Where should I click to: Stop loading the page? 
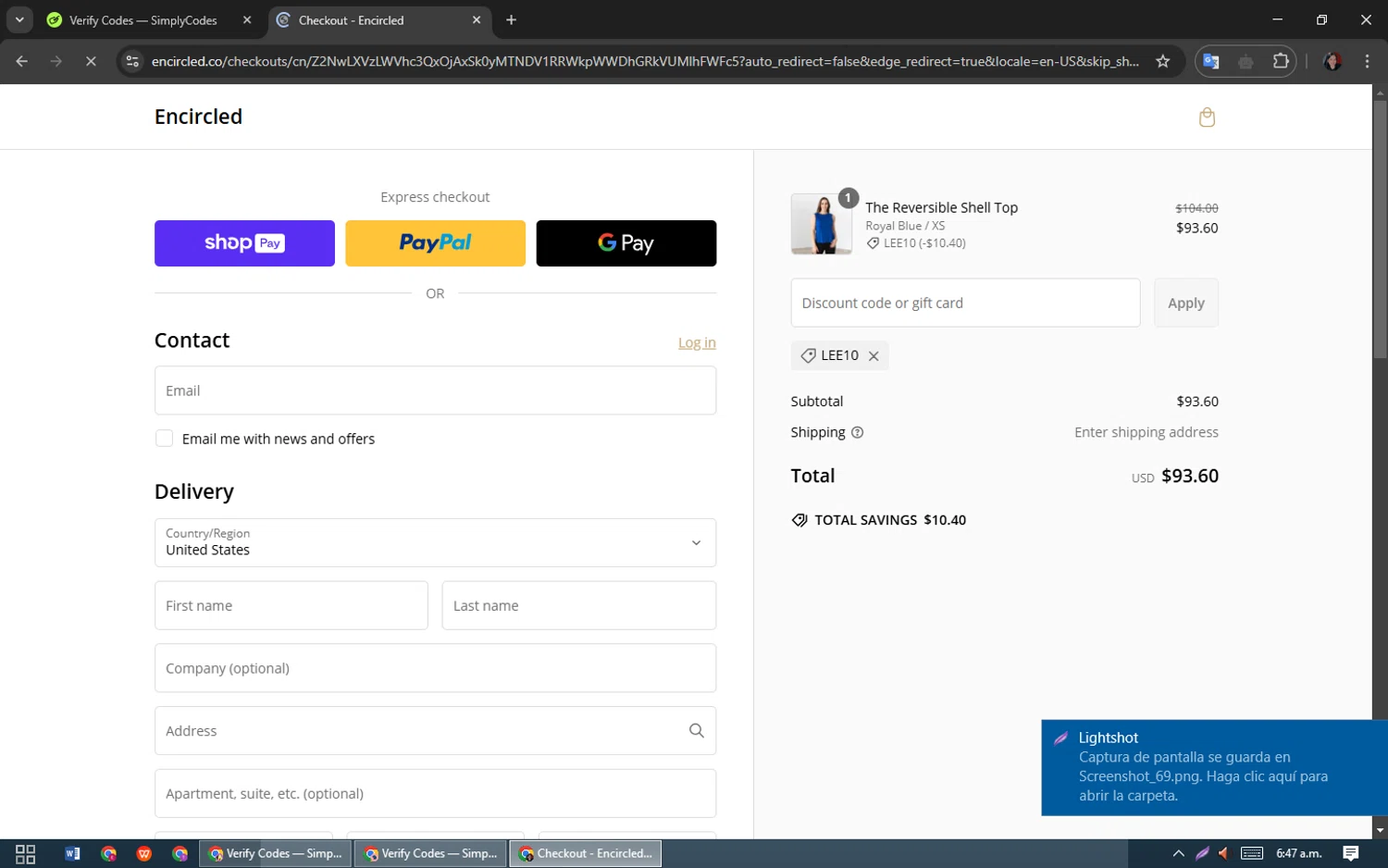(91, 61)
